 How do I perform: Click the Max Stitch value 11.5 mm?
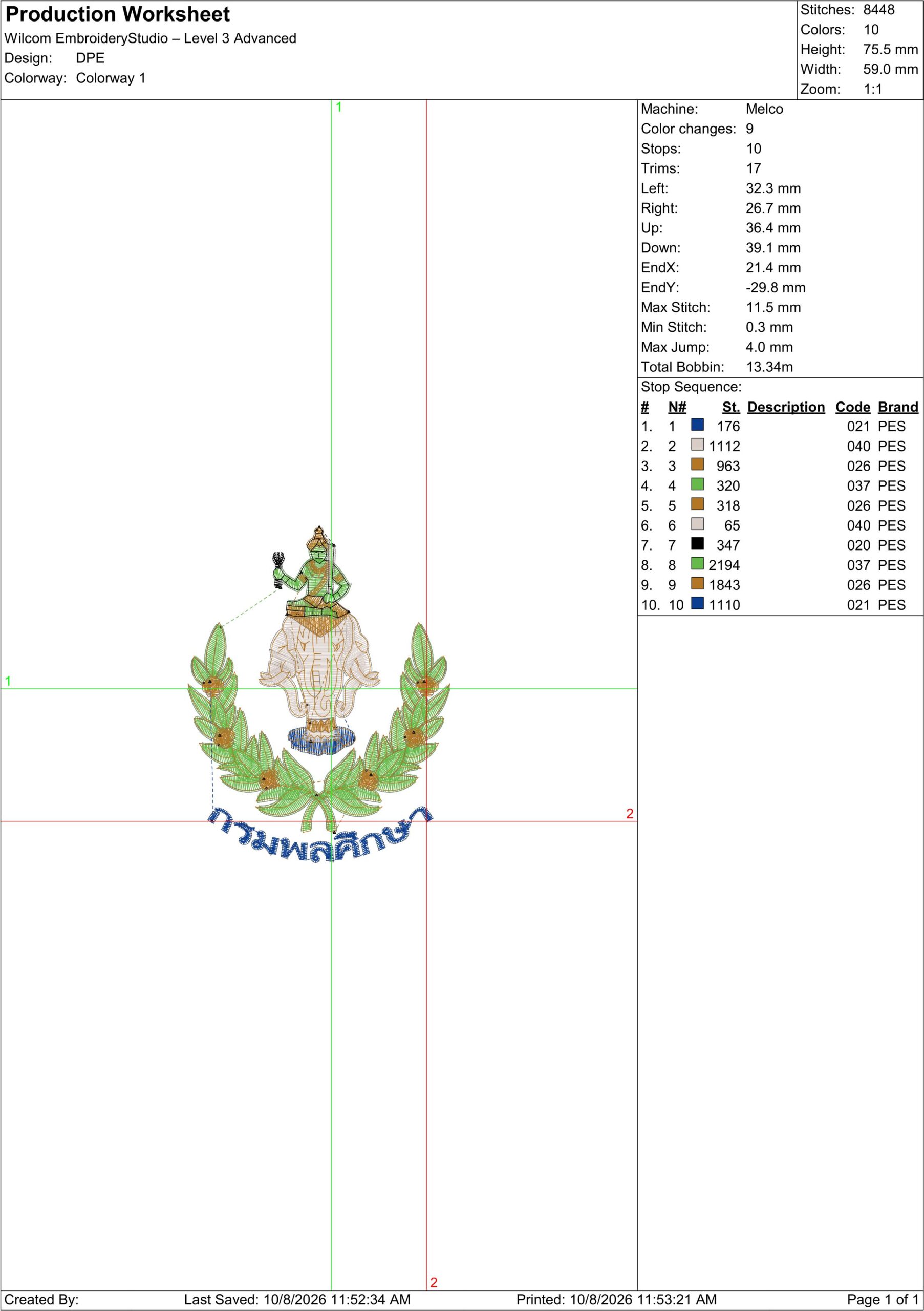773,308
